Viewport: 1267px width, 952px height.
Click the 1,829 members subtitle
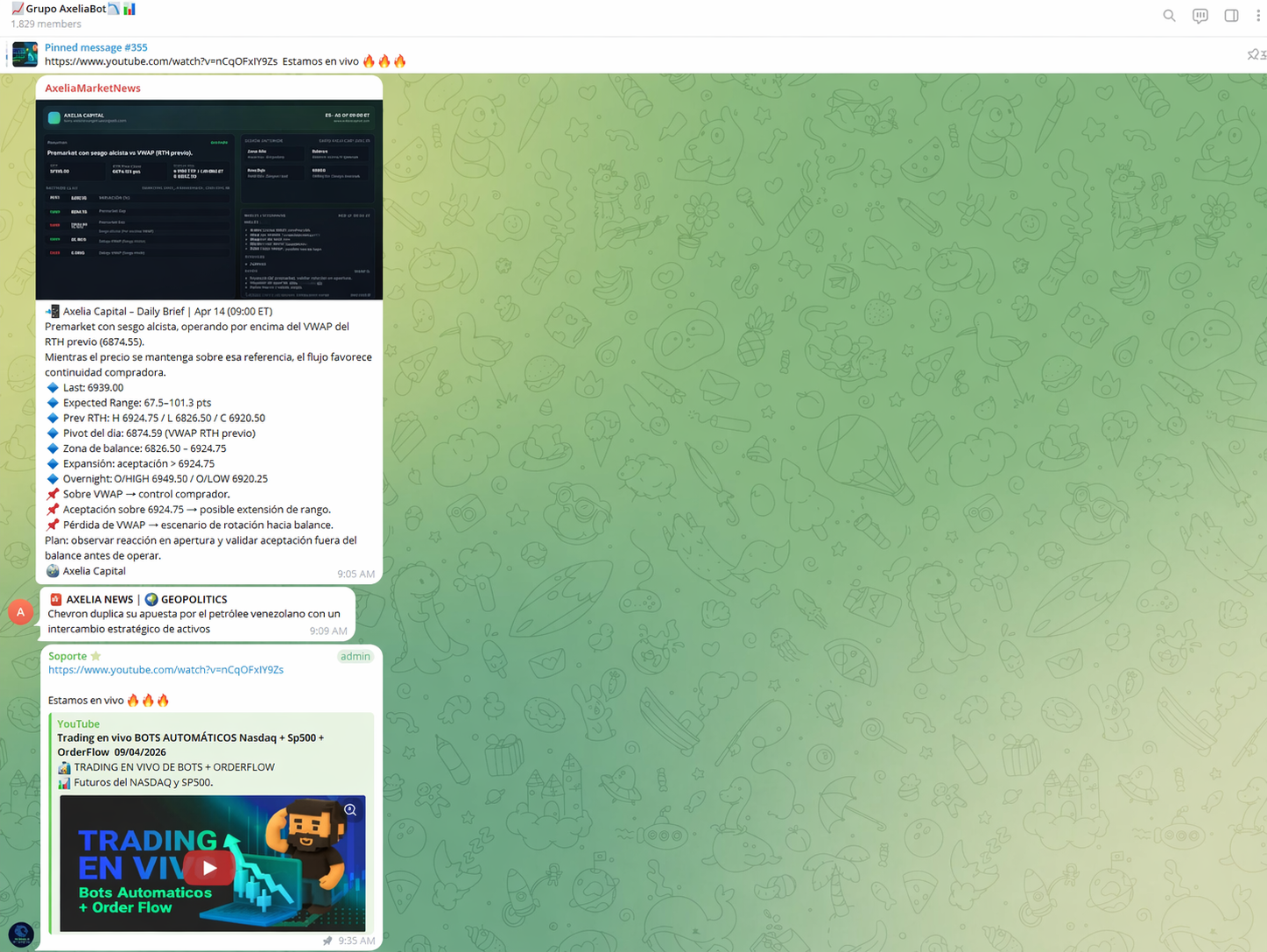[46, 24]
